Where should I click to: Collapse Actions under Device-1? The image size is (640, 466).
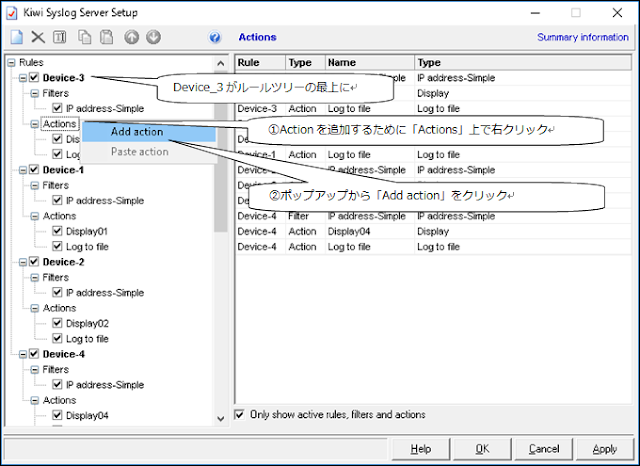click(35, 216)
